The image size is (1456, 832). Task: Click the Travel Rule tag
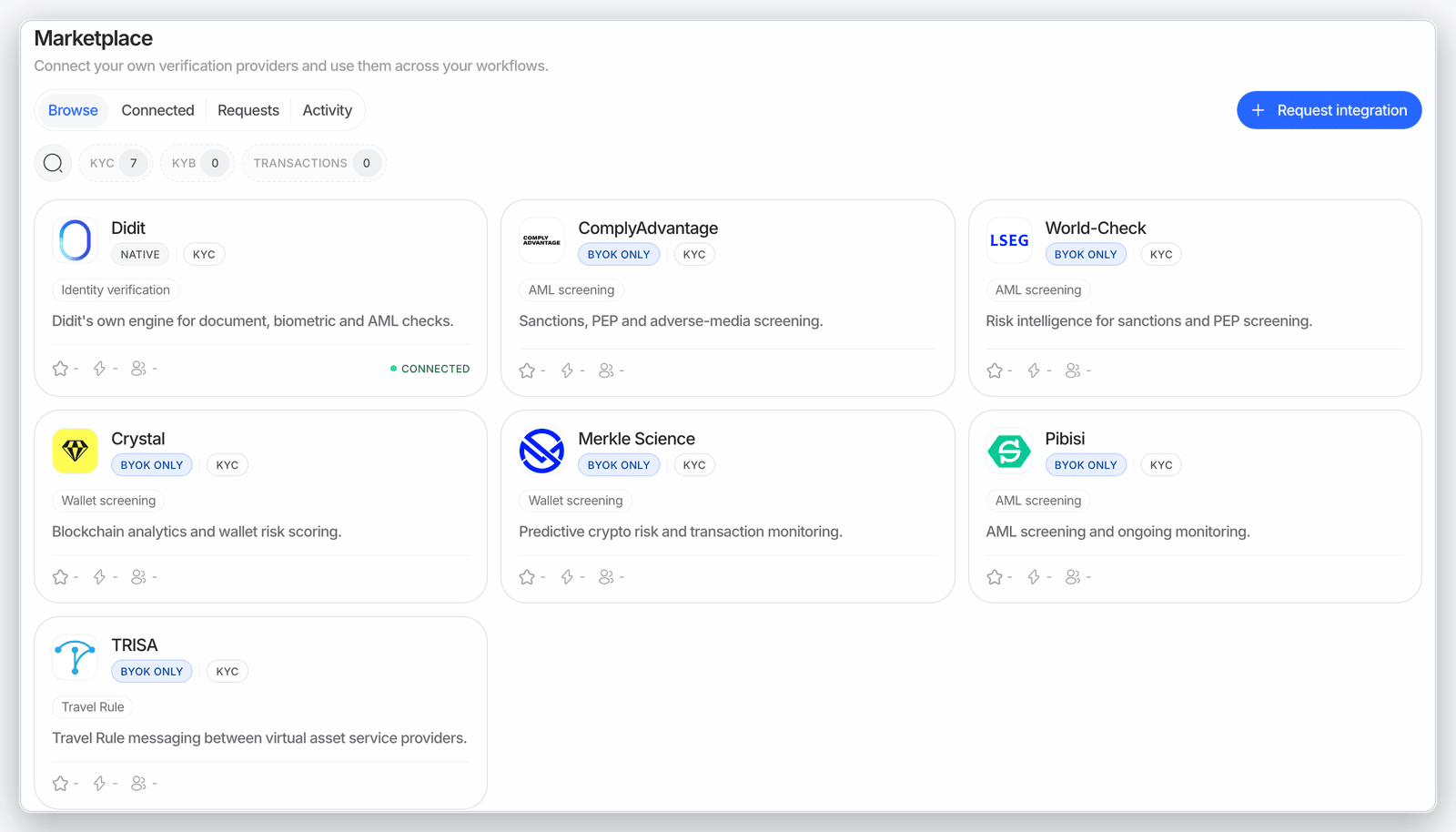click(x=93, y=707)
